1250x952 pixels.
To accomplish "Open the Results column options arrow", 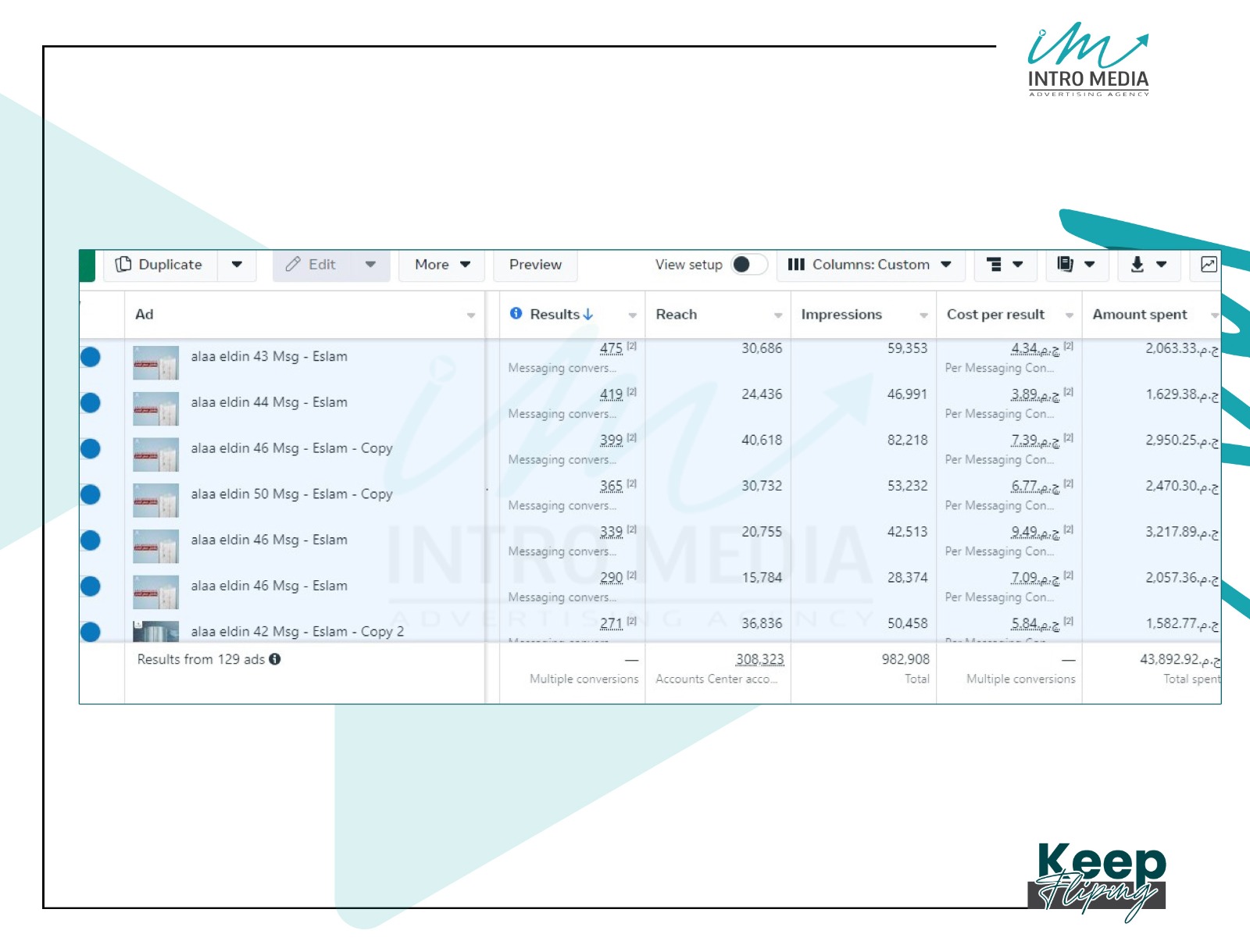I will (633, 315).
